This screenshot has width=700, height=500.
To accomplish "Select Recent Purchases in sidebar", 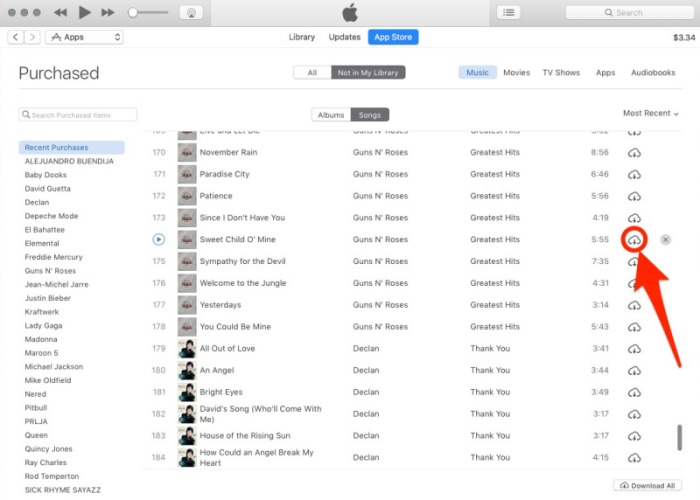I will [71, 147].
